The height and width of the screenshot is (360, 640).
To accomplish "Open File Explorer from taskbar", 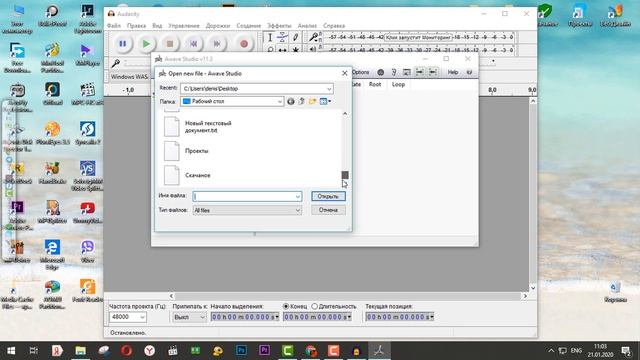I will pyautogui.click(x=80, y=351).
